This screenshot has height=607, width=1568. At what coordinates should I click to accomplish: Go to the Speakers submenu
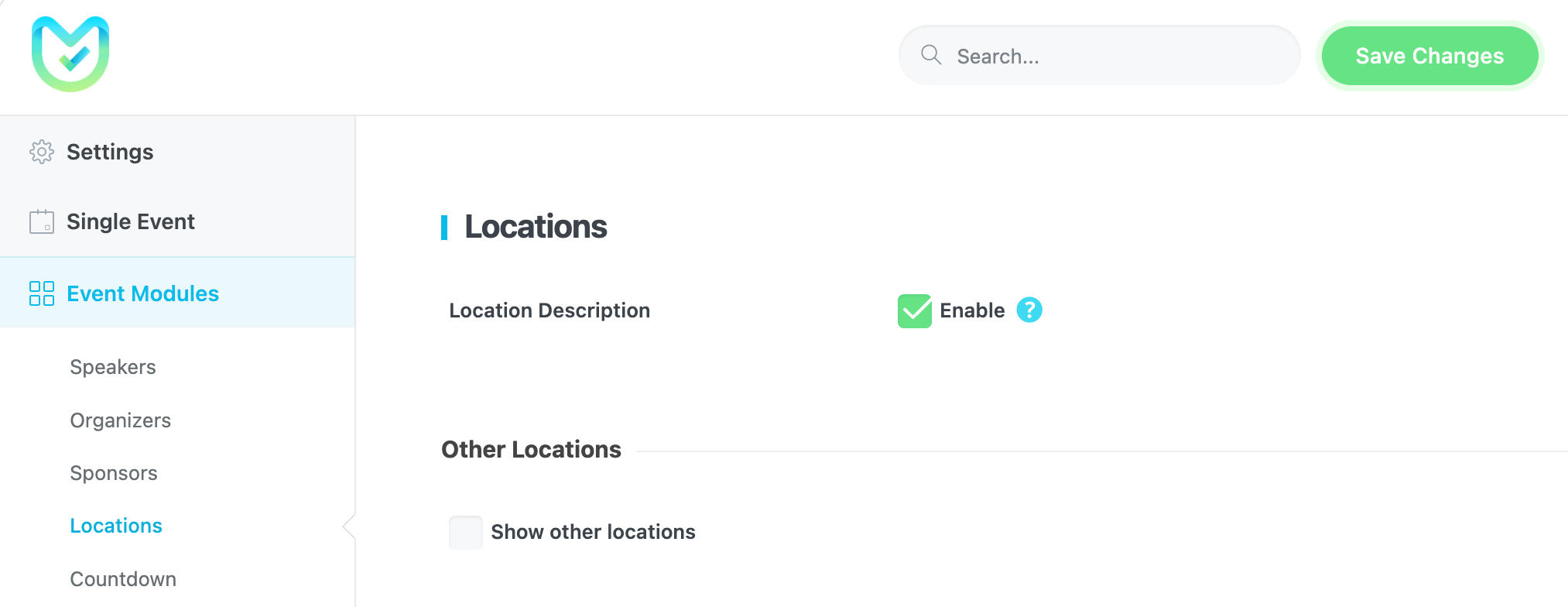pos(113,367)
